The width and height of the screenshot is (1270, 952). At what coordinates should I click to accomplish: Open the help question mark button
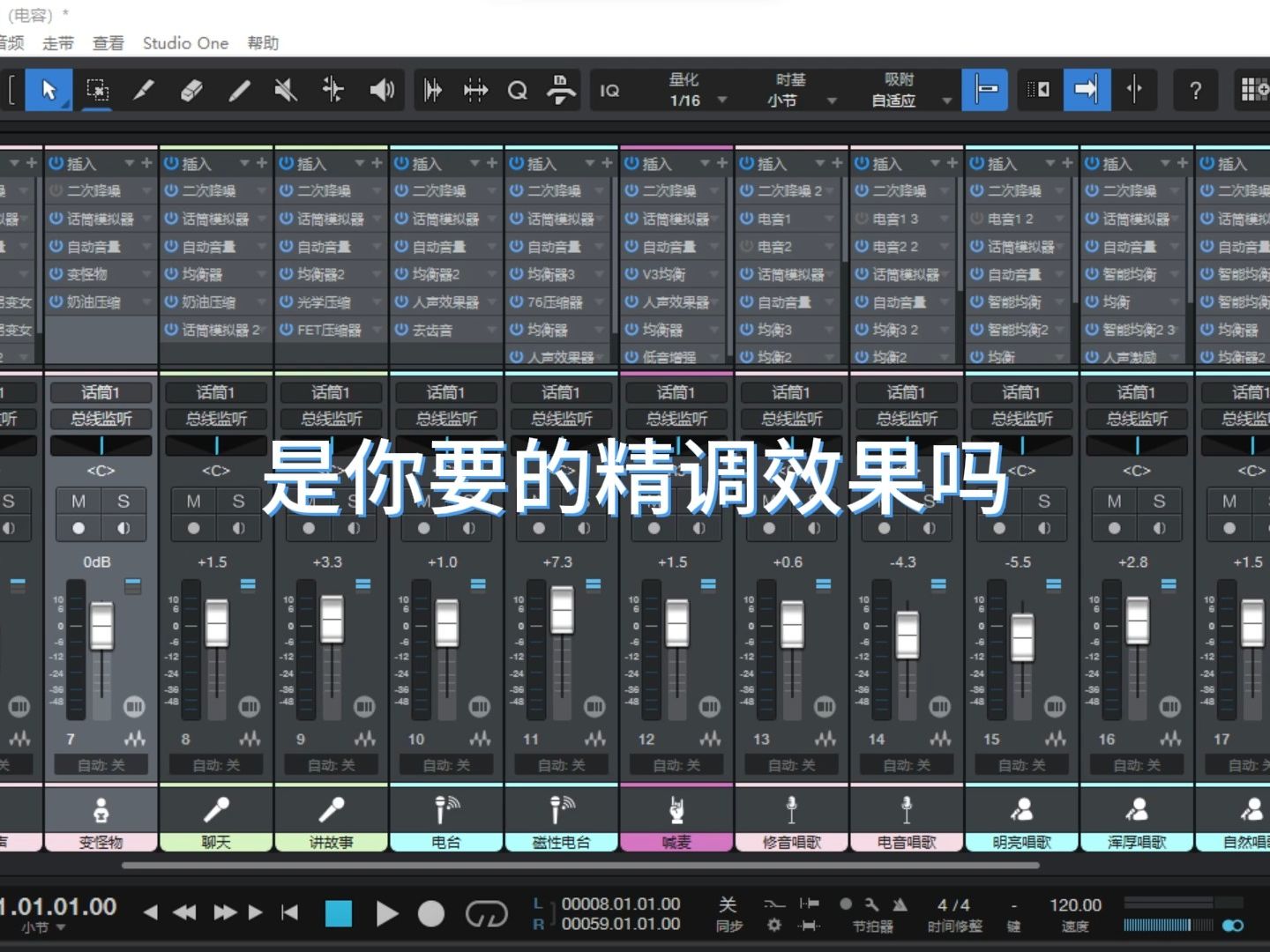coord(1195,90)
